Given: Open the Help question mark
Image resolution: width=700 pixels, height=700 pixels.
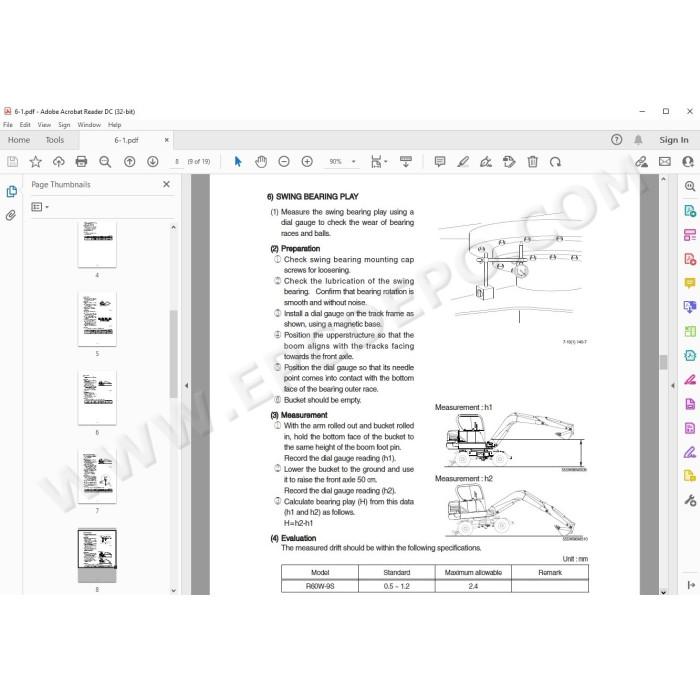Looking at the screenshot, I should pyautogui.click(x=617, y=140).
